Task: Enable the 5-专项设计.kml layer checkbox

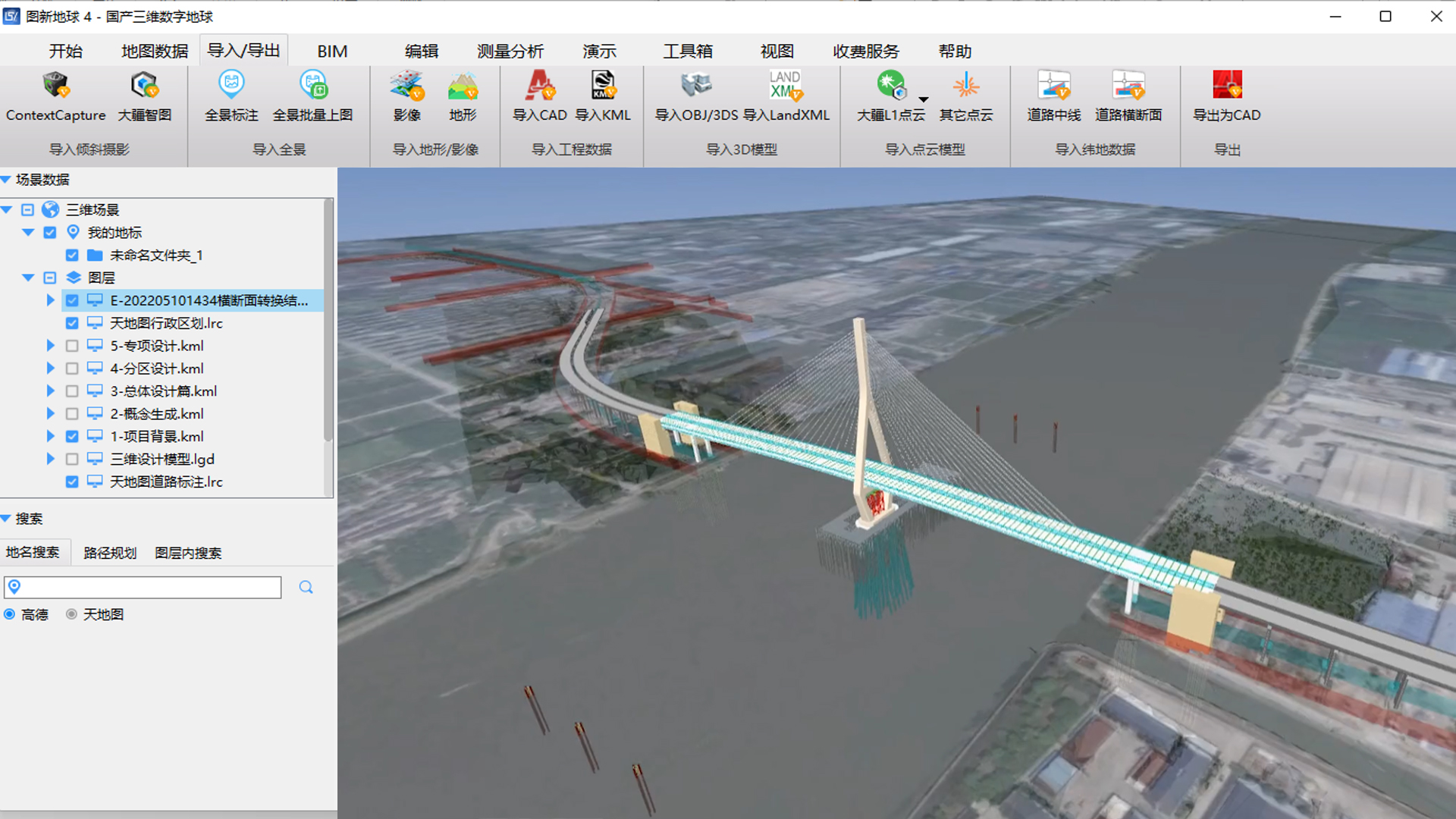Action: click(x=72, y=347)
